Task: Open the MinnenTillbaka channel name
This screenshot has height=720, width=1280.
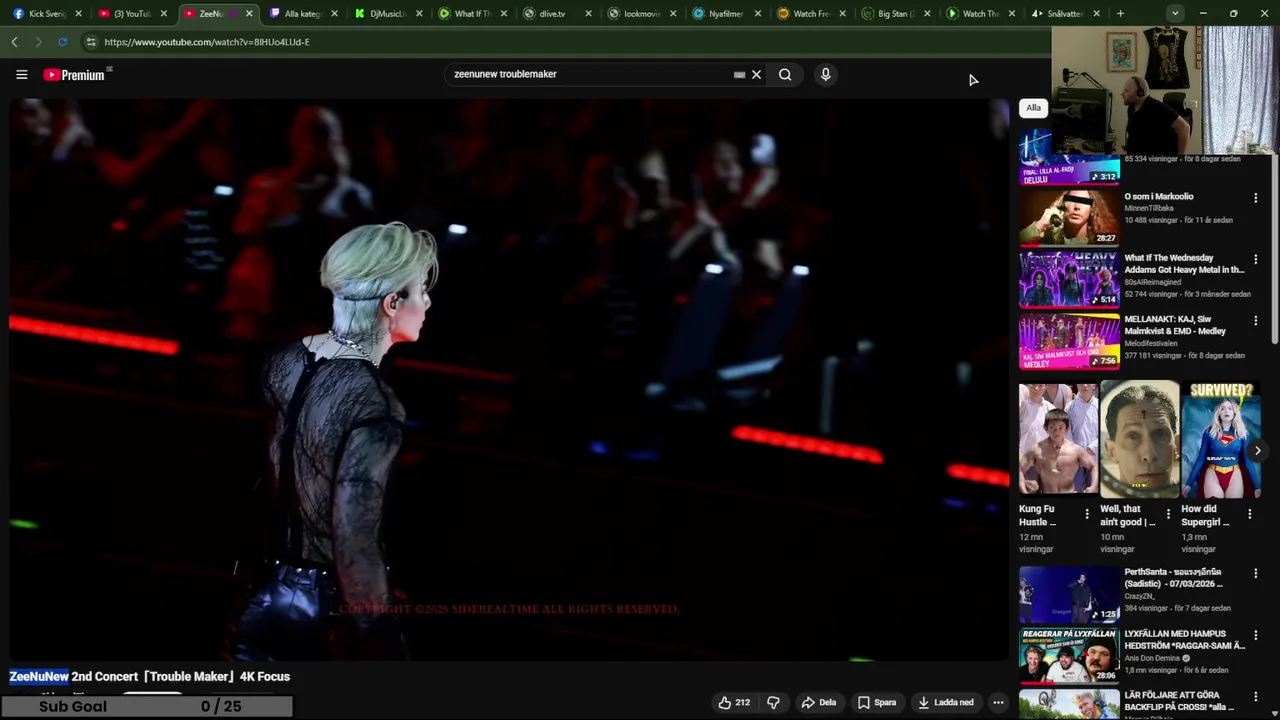Action: pyautogui.click(x=1149, y=208)
